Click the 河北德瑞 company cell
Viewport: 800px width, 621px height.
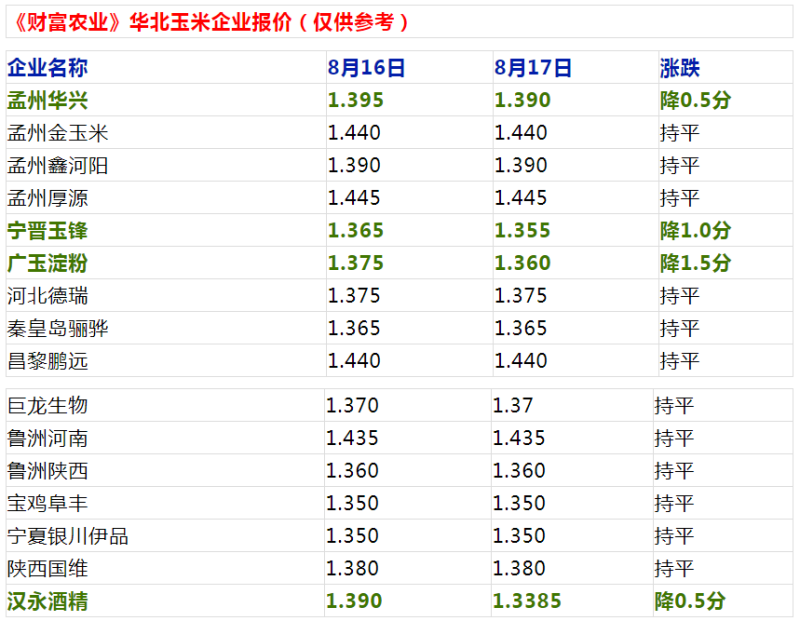[x=47, y=296]
